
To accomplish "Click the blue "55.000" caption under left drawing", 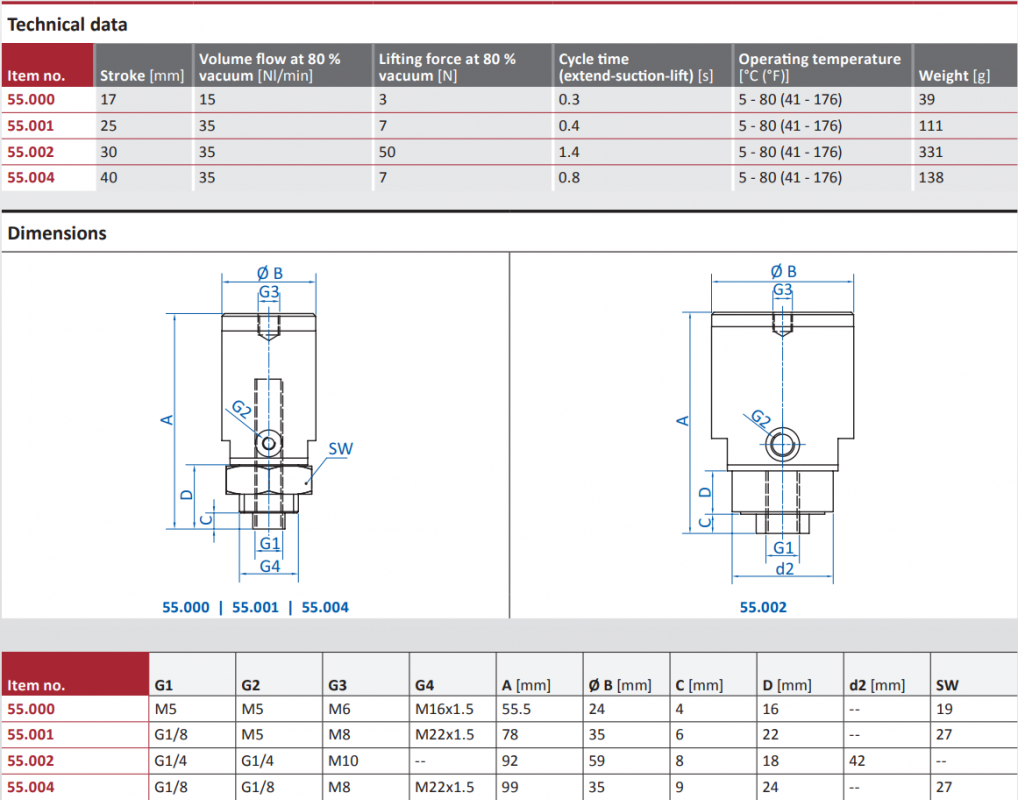I will click(186, 607).
